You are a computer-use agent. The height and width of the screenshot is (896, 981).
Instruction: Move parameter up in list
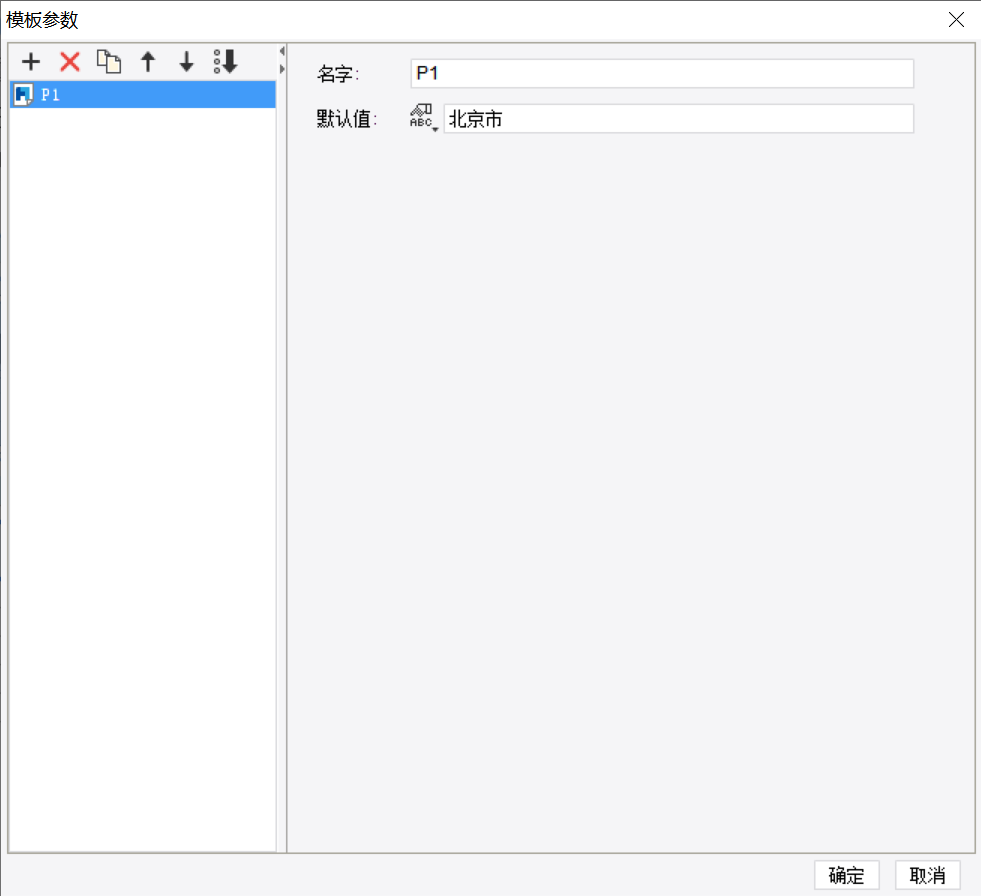pos(148,61)
